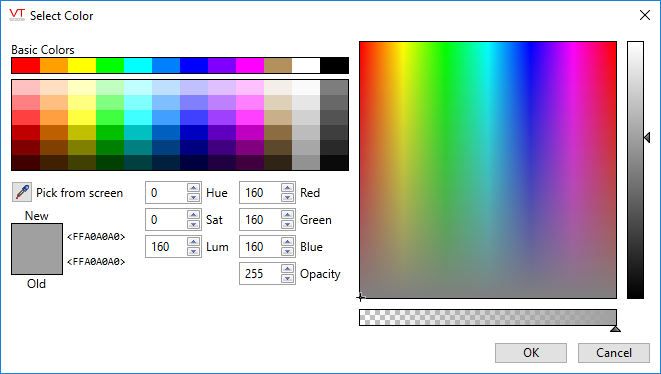The height and width of the screenshot is (374, 661).
Task: Increase Opacity with its up arrow
Action: click(288, 269)
